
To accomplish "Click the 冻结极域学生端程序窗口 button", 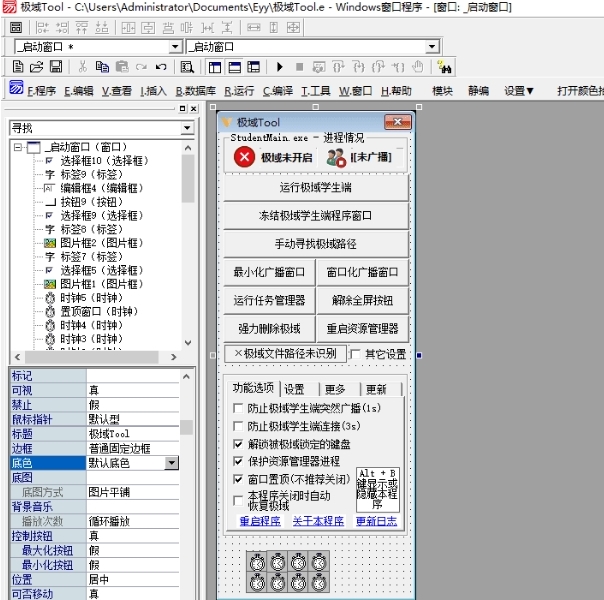I will click(x=316, y=216).
